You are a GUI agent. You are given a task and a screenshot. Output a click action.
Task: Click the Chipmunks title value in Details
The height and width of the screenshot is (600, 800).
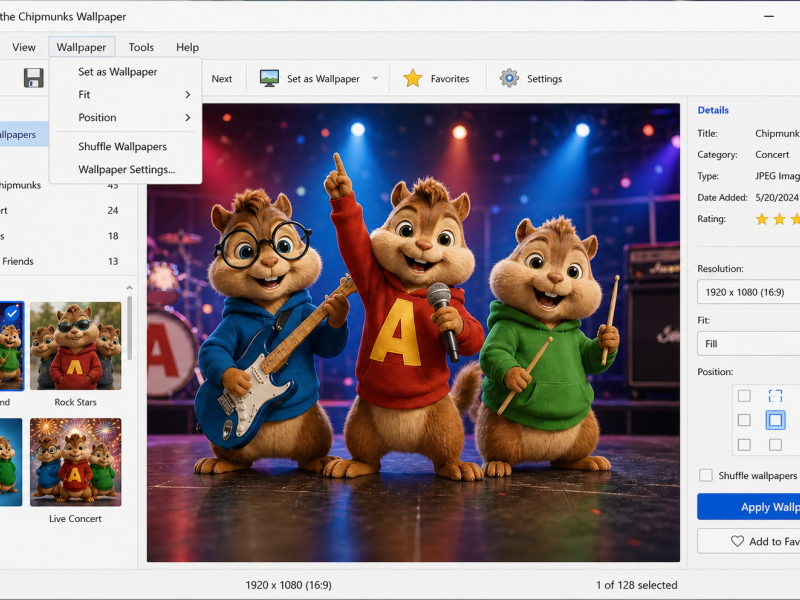(778, 134)
